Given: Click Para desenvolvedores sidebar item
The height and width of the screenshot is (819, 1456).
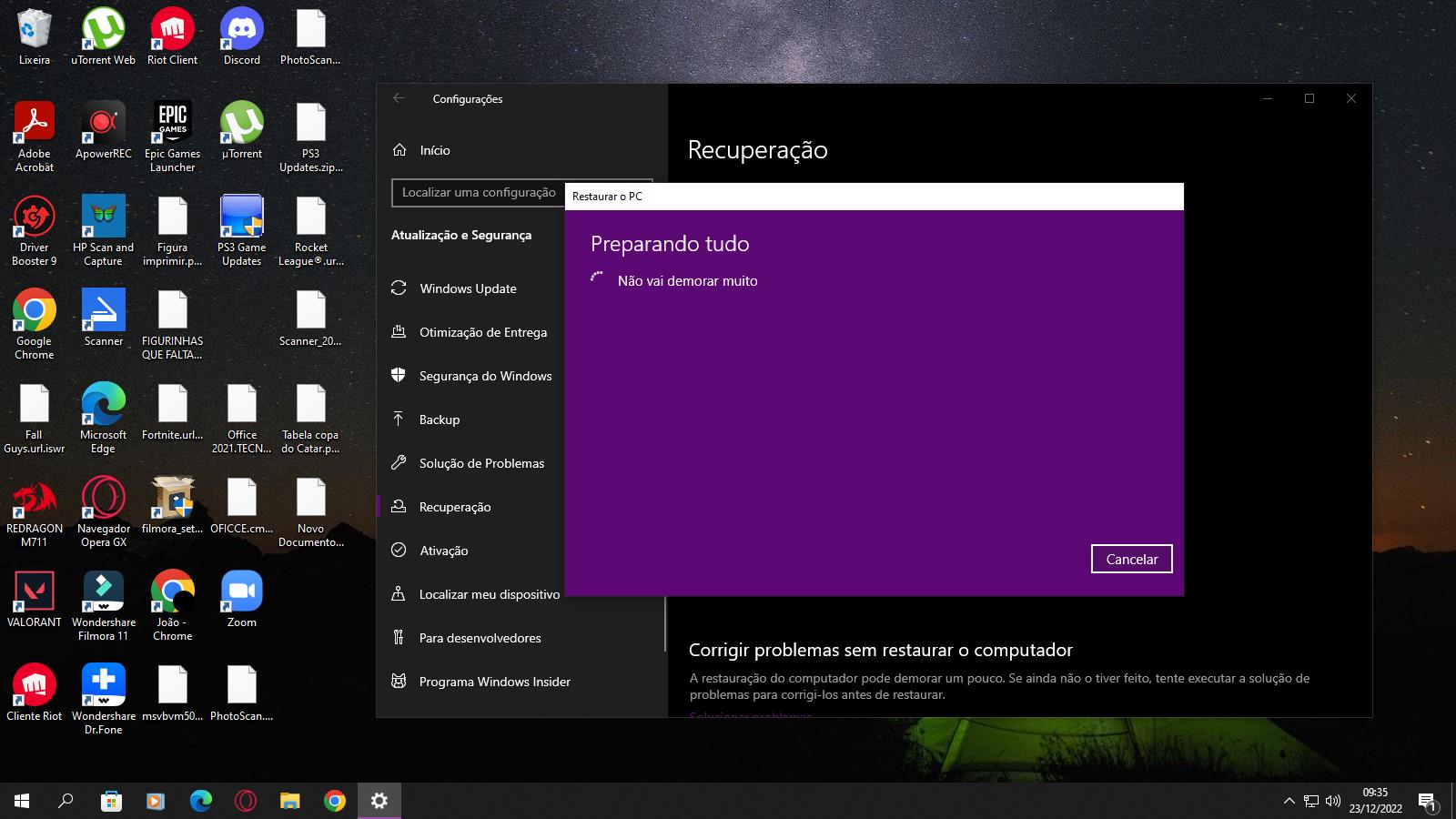Looking at the screenshot, I should click(480, 638).
